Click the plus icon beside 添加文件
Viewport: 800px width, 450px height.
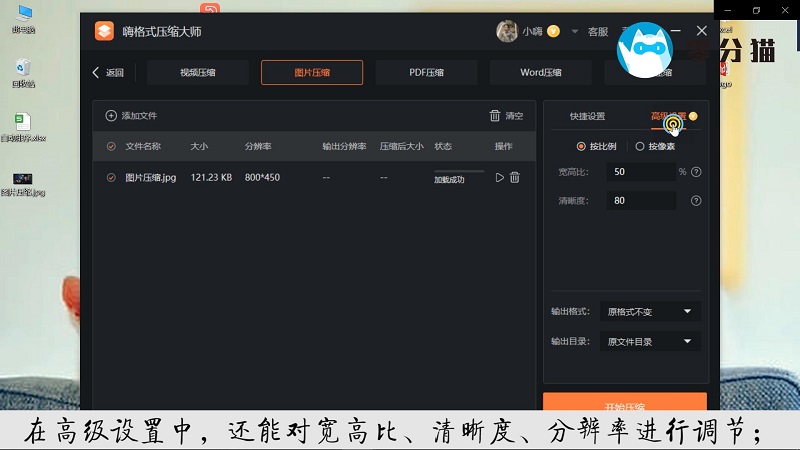coord(111,116)
